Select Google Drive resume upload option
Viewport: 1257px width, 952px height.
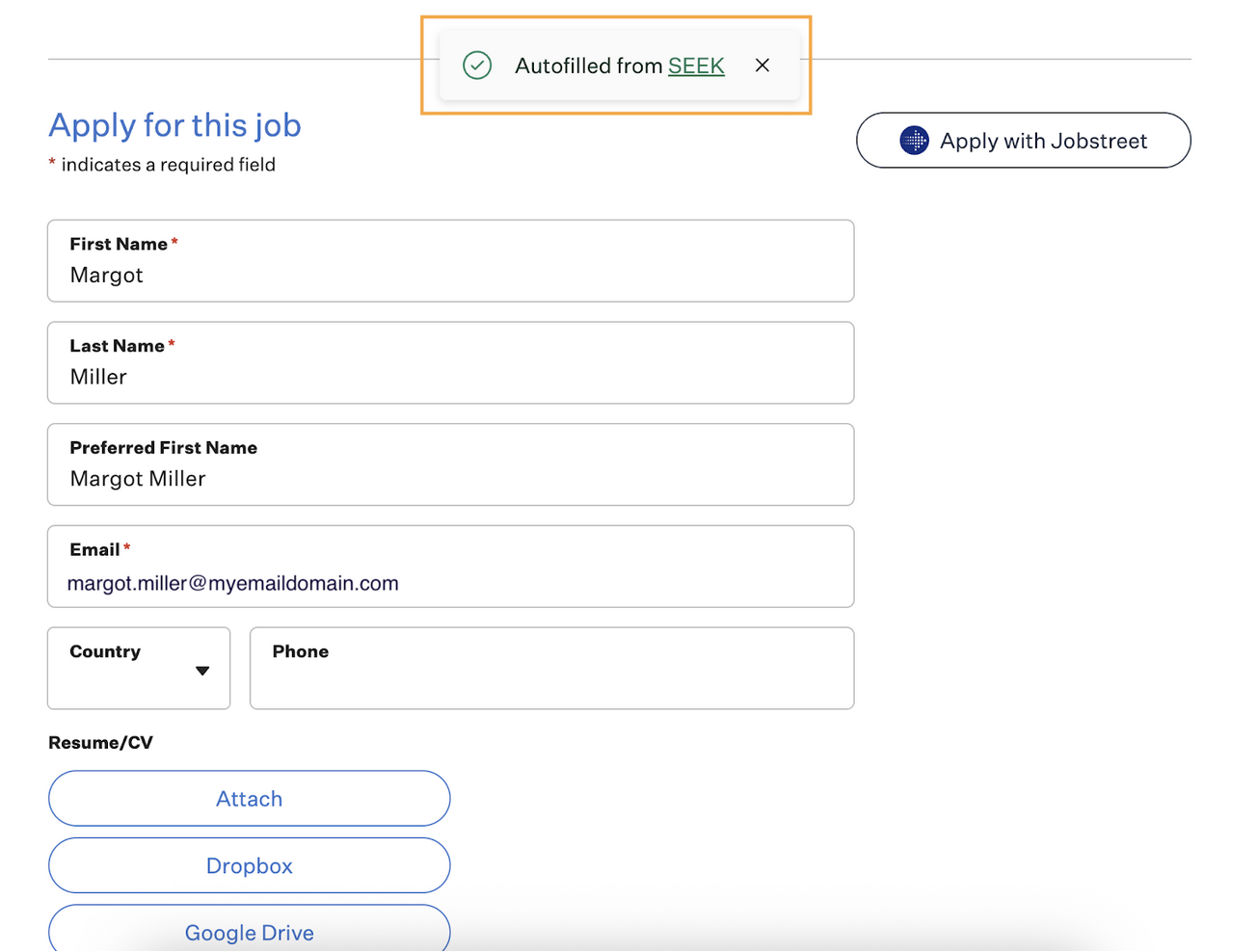pos(249,931)
